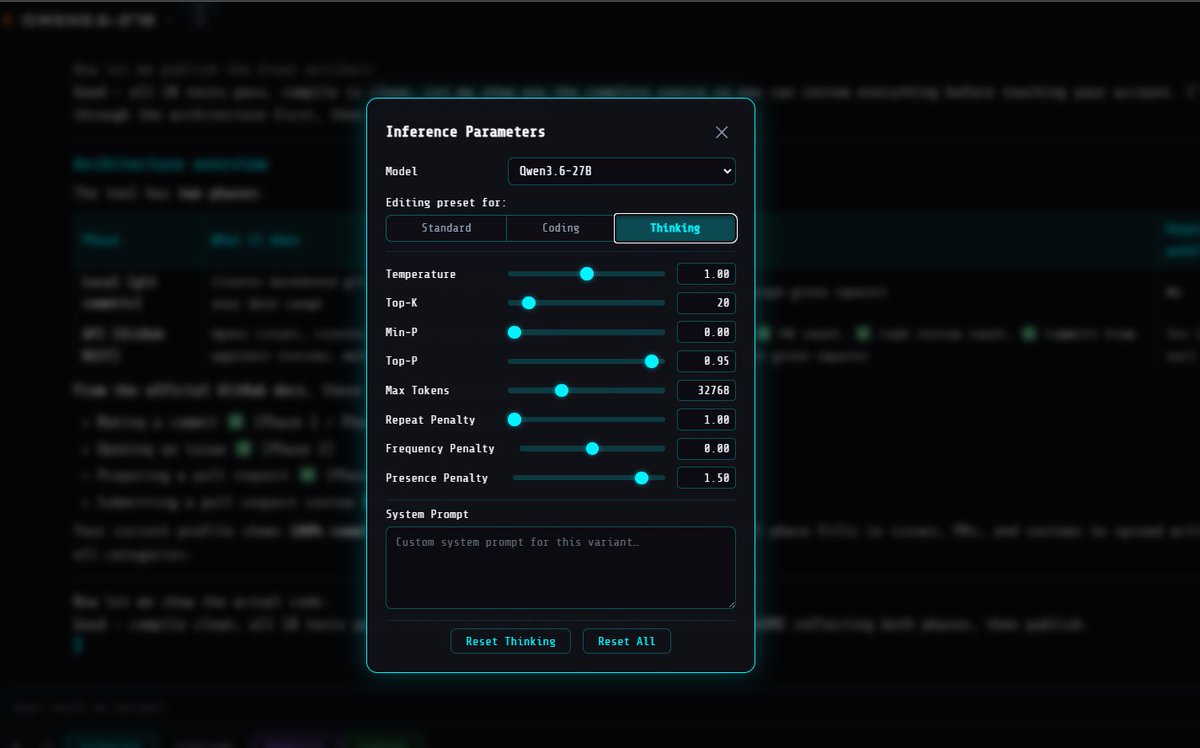Click the Max Tokens label

click(418, 390)
